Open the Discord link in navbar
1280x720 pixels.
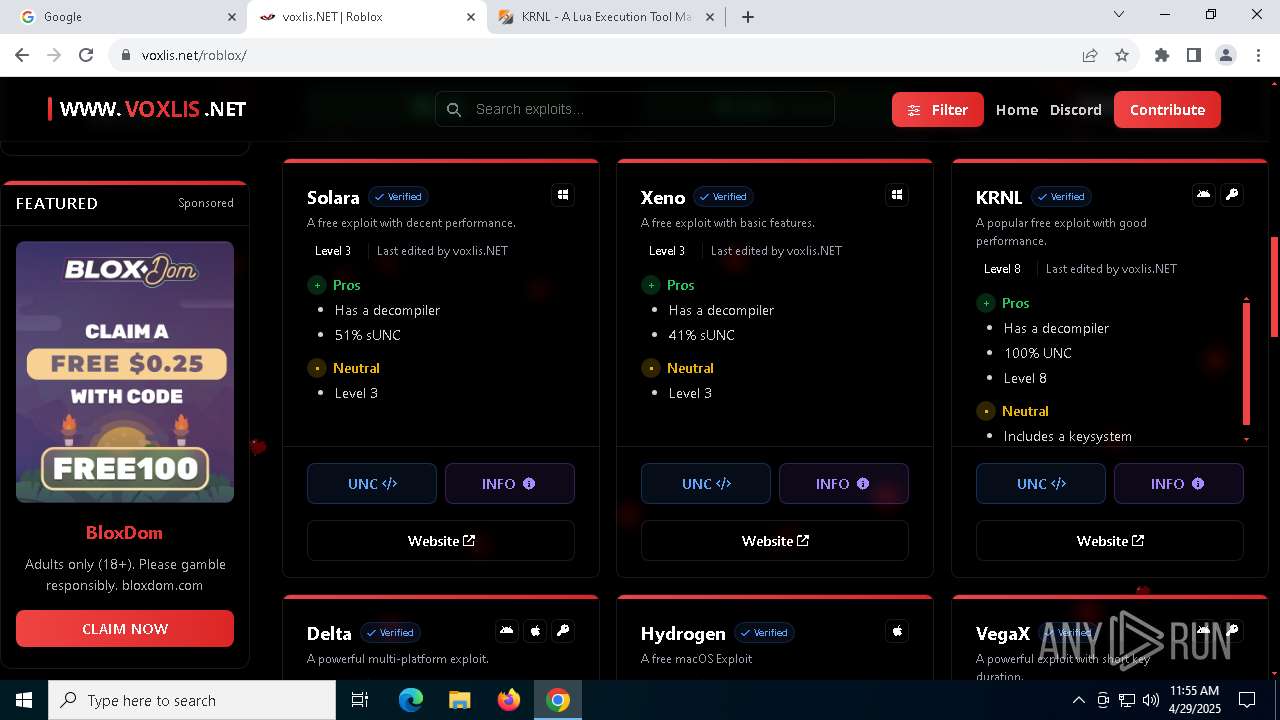click(1076, 110)
